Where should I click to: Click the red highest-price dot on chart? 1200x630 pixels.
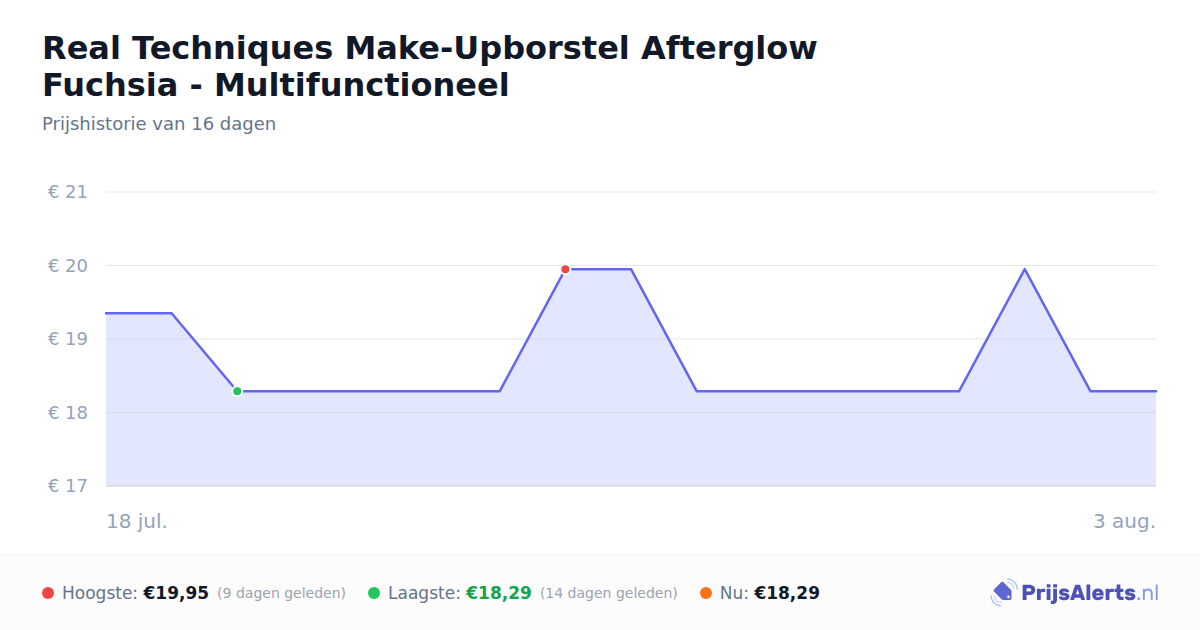pyautogui.click(x=565, y=269)
